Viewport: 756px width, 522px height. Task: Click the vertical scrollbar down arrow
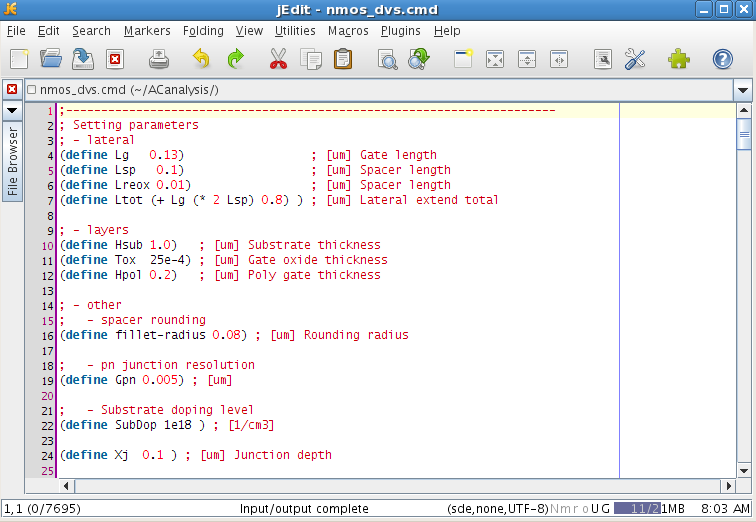coord(744,470)
